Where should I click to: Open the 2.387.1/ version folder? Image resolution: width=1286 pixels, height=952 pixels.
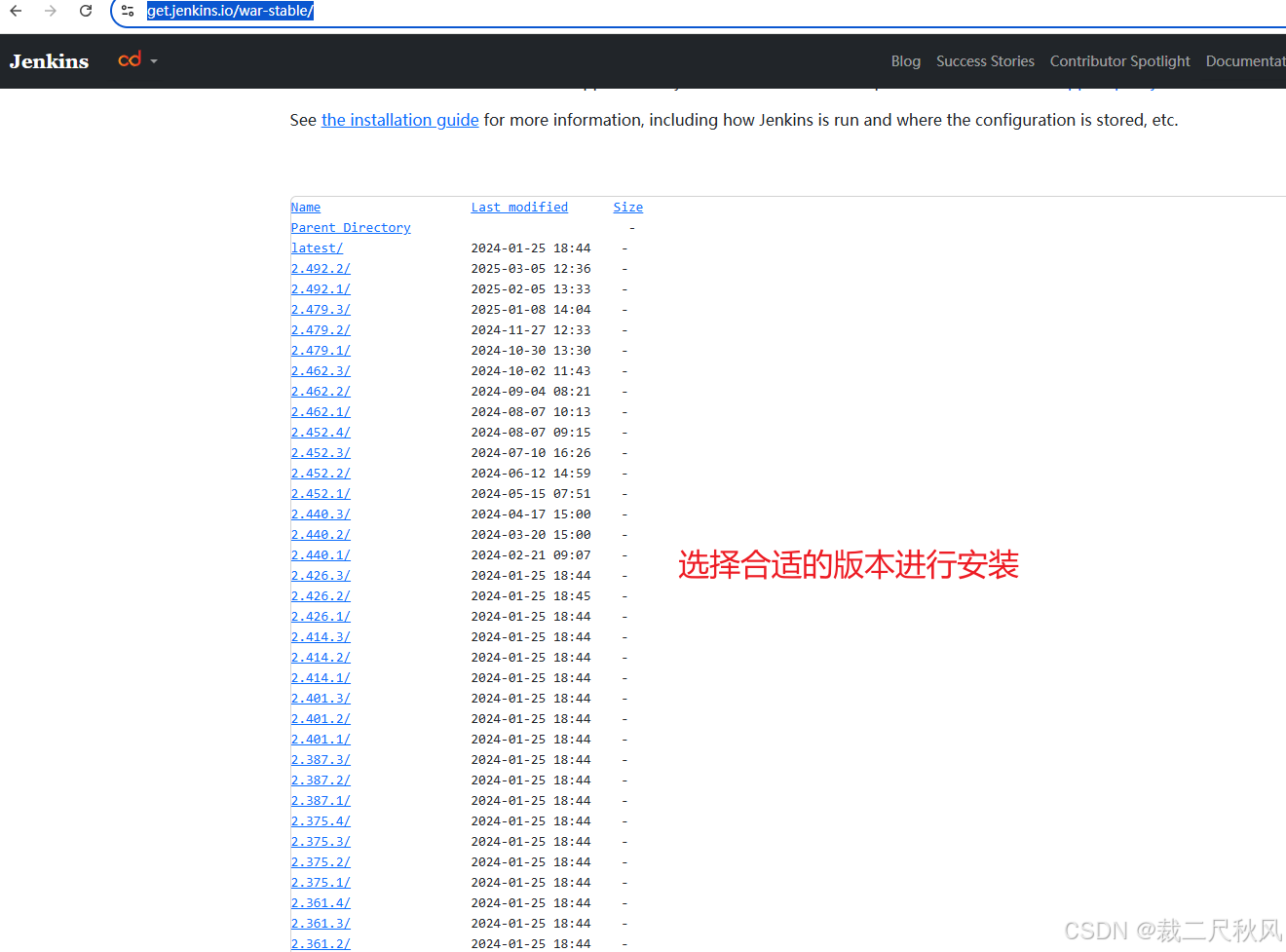321,801
